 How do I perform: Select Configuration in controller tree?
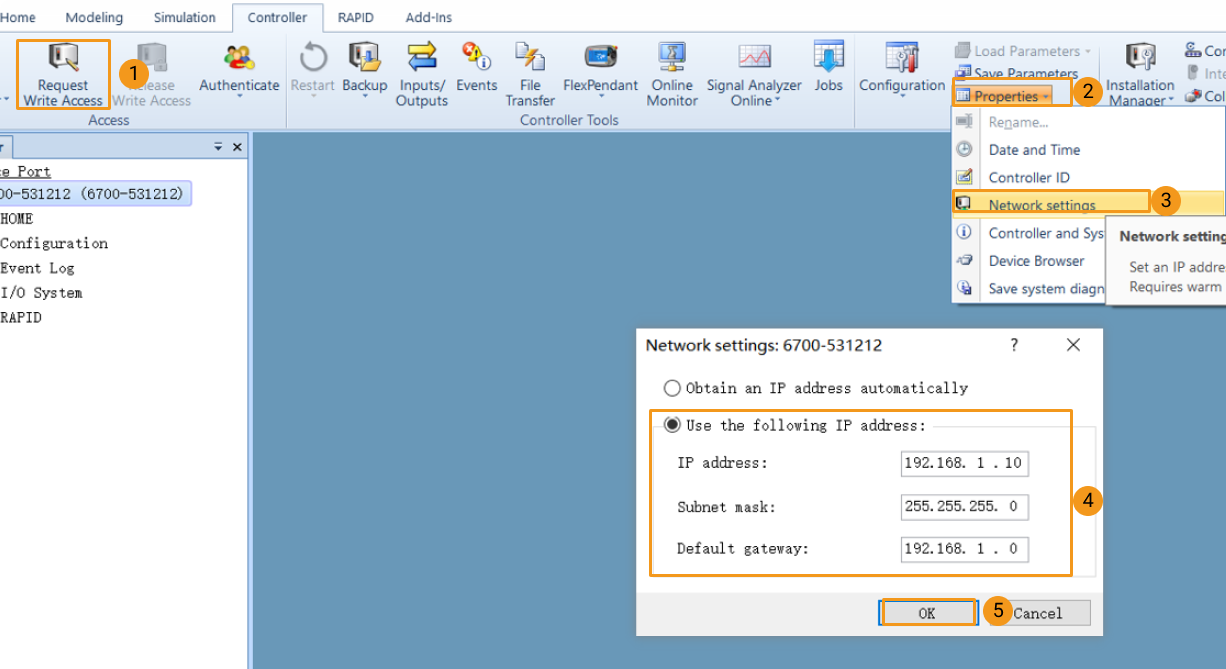click(x=54, y=243)
